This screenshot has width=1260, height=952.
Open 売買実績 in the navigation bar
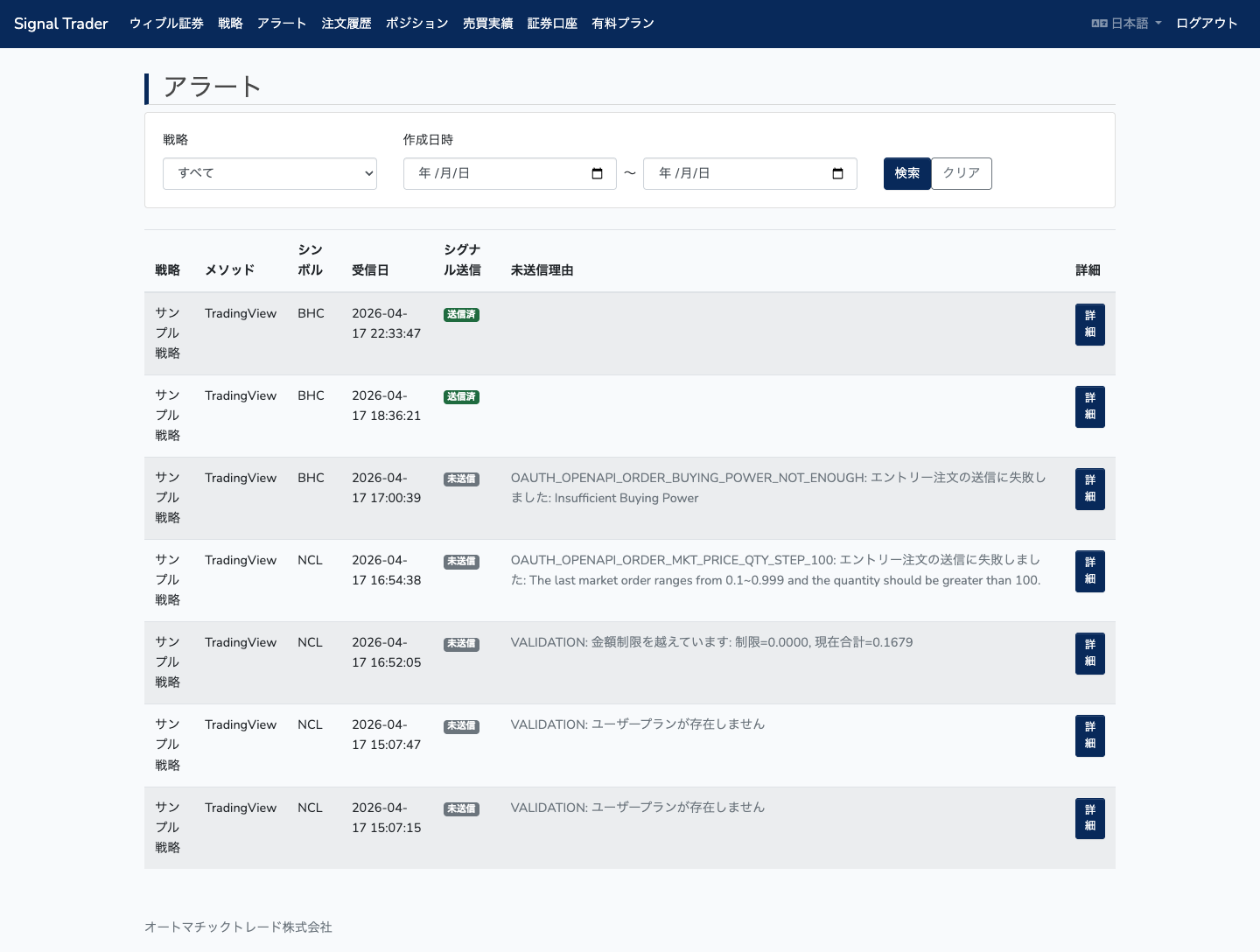[488, 24]
